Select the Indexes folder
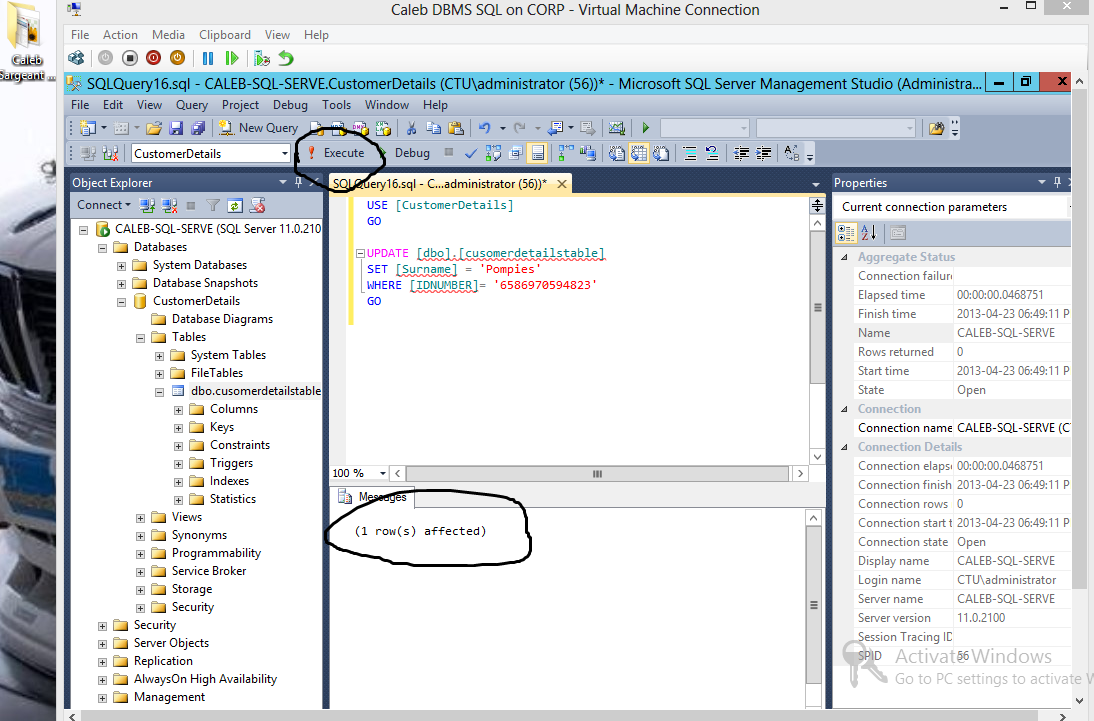This screenshot has height=721, width=1094. pos(229,481)
